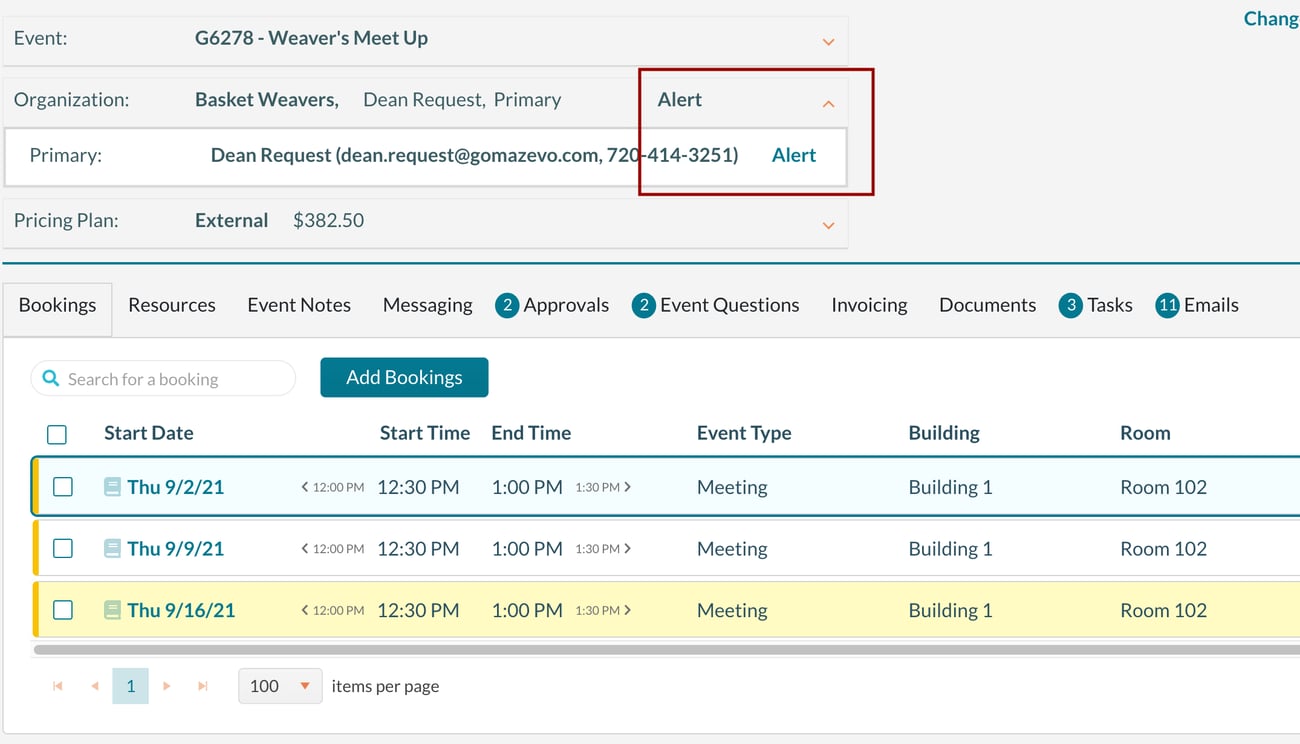Click the search magnifier in the booking search box
Viewport: 1300px width, 744px height.
(x=50, y=378)
